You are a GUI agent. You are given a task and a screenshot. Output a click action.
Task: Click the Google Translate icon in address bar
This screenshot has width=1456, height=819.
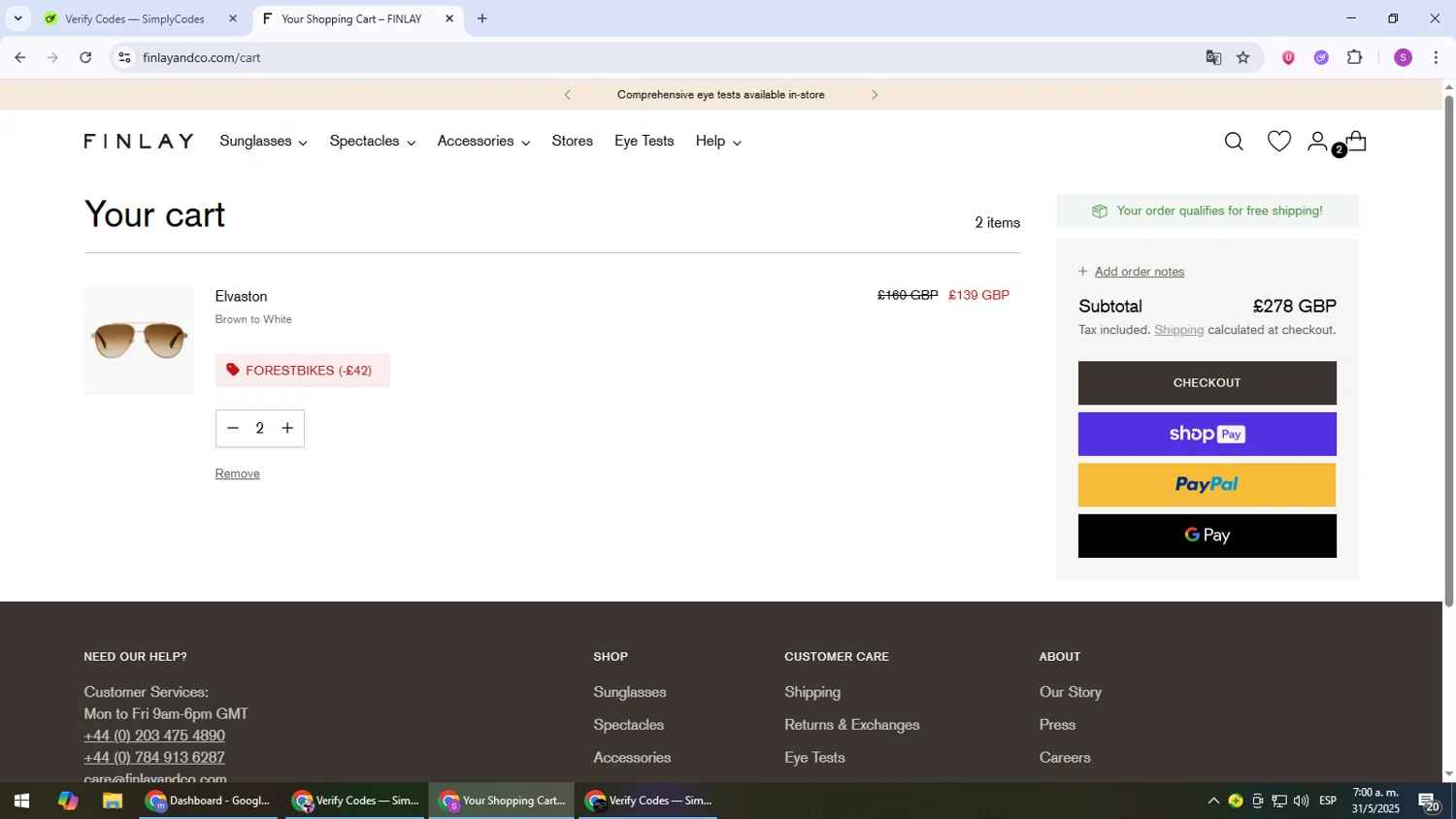pyautogui.click(x=1213, y=58)
